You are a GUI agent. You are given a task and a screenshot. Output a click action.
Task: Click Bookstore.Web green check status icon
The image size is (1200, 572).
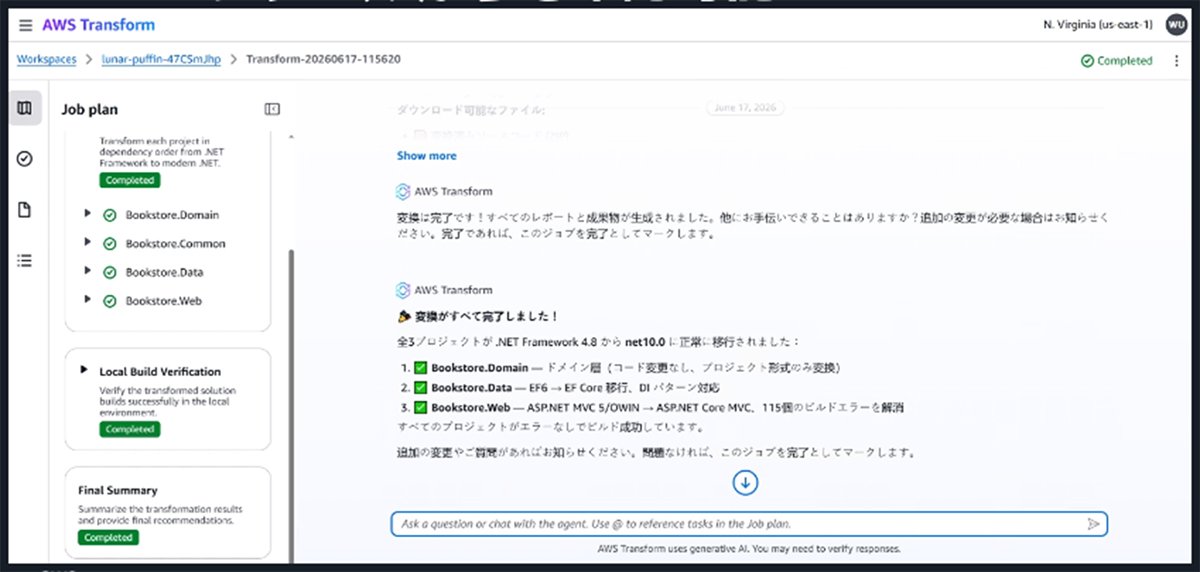[x=109, y=301]
